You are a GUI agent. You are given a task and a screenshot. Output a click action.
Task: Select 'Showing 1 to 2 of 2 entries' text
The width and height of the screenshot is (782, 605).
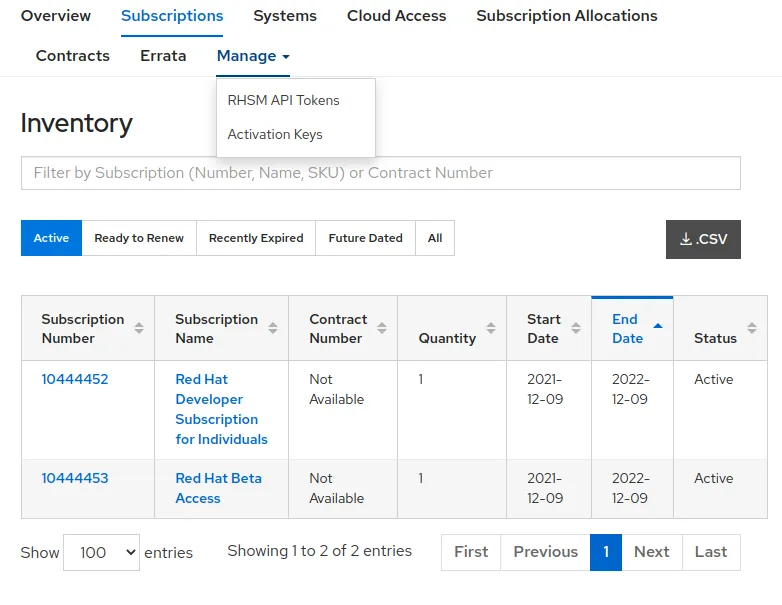click(320, 551)
